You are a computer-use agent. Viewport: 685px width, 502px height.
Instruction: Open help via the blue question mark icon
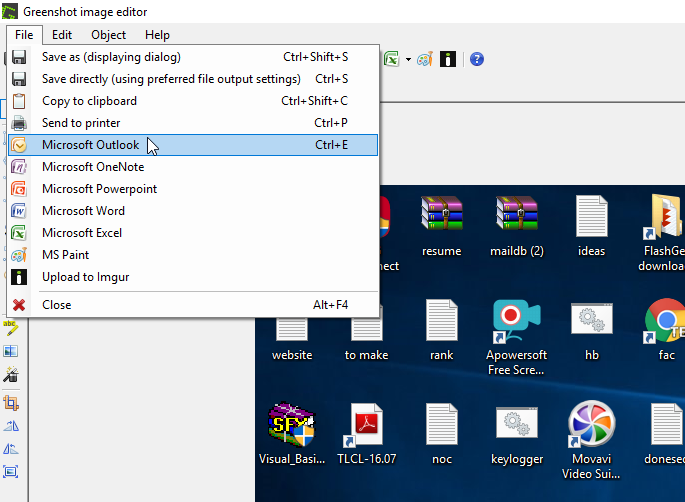click(477, 59)
